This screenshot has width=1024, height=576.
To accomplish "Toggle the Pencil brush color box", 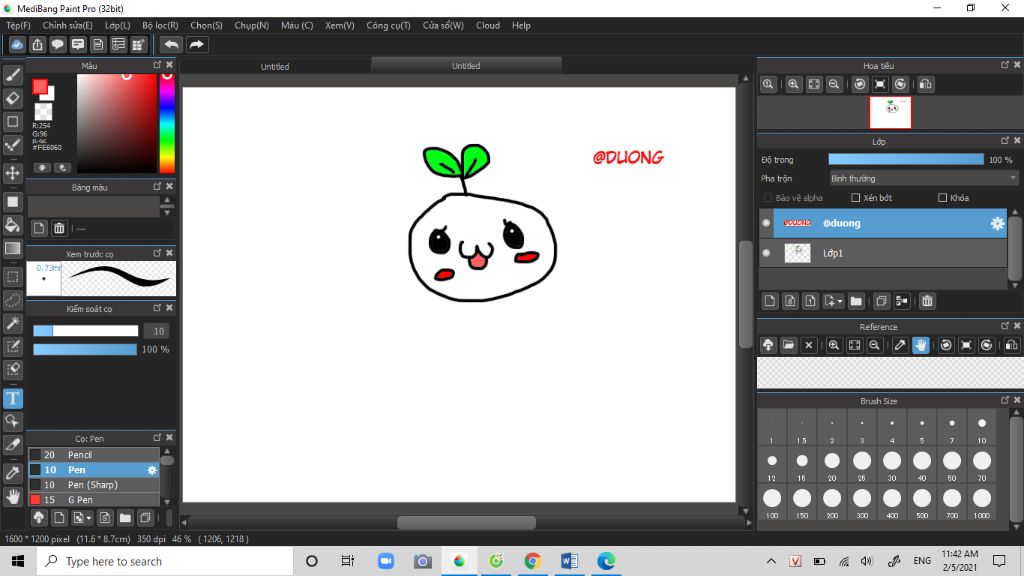I will click(x=35, y=455).
